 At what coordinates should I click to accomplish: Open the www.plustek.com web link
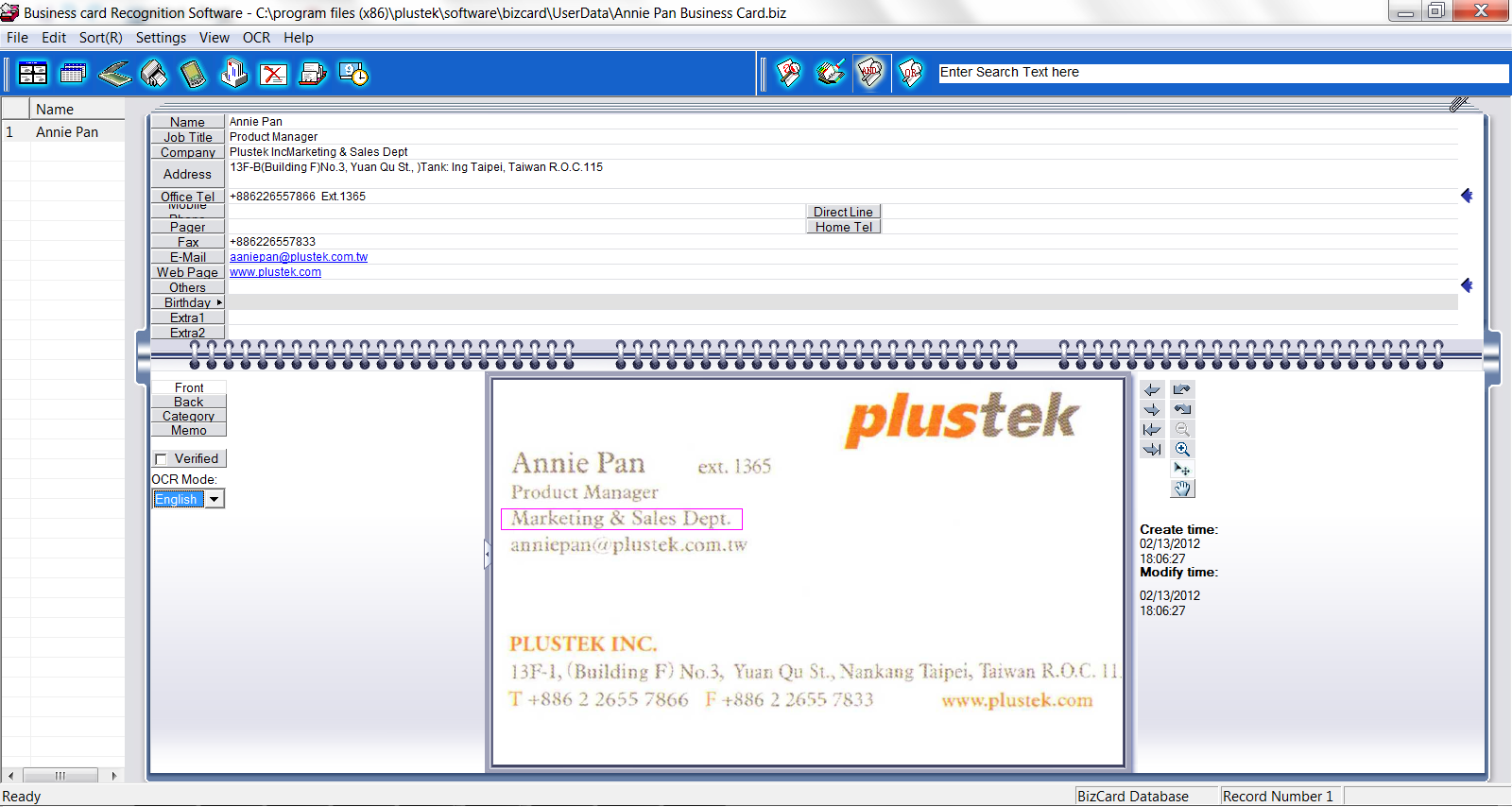pyautogui.click(x=275, y=272)
